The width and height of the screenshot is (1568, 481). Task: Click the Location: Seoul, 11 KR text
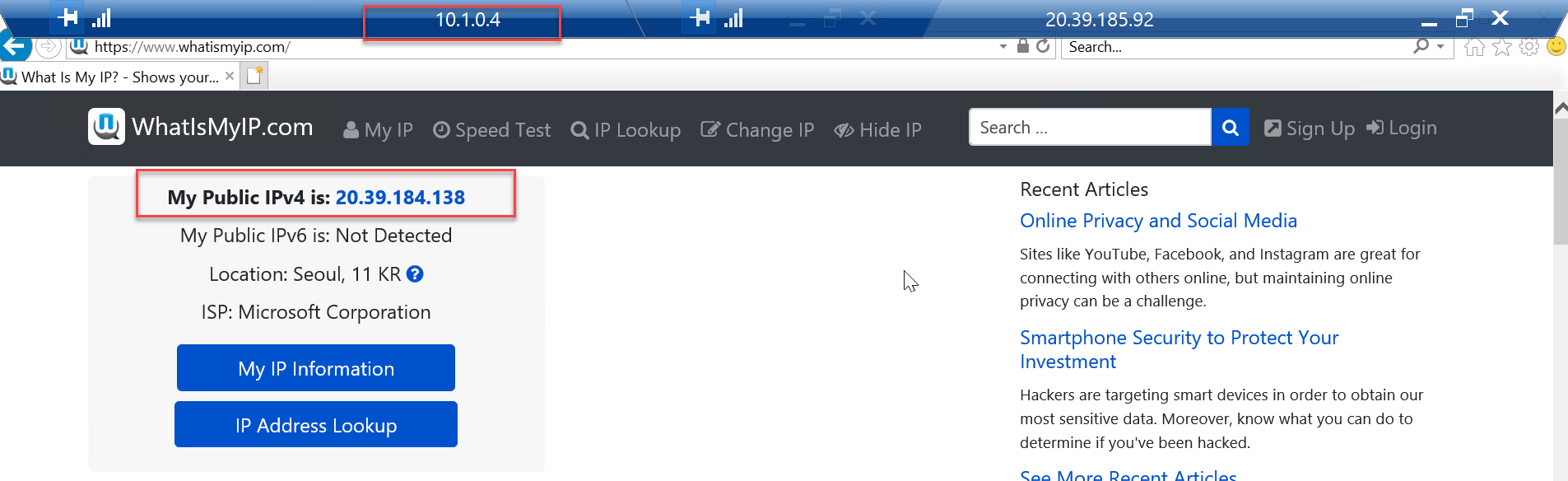click(x=305, y=274)
